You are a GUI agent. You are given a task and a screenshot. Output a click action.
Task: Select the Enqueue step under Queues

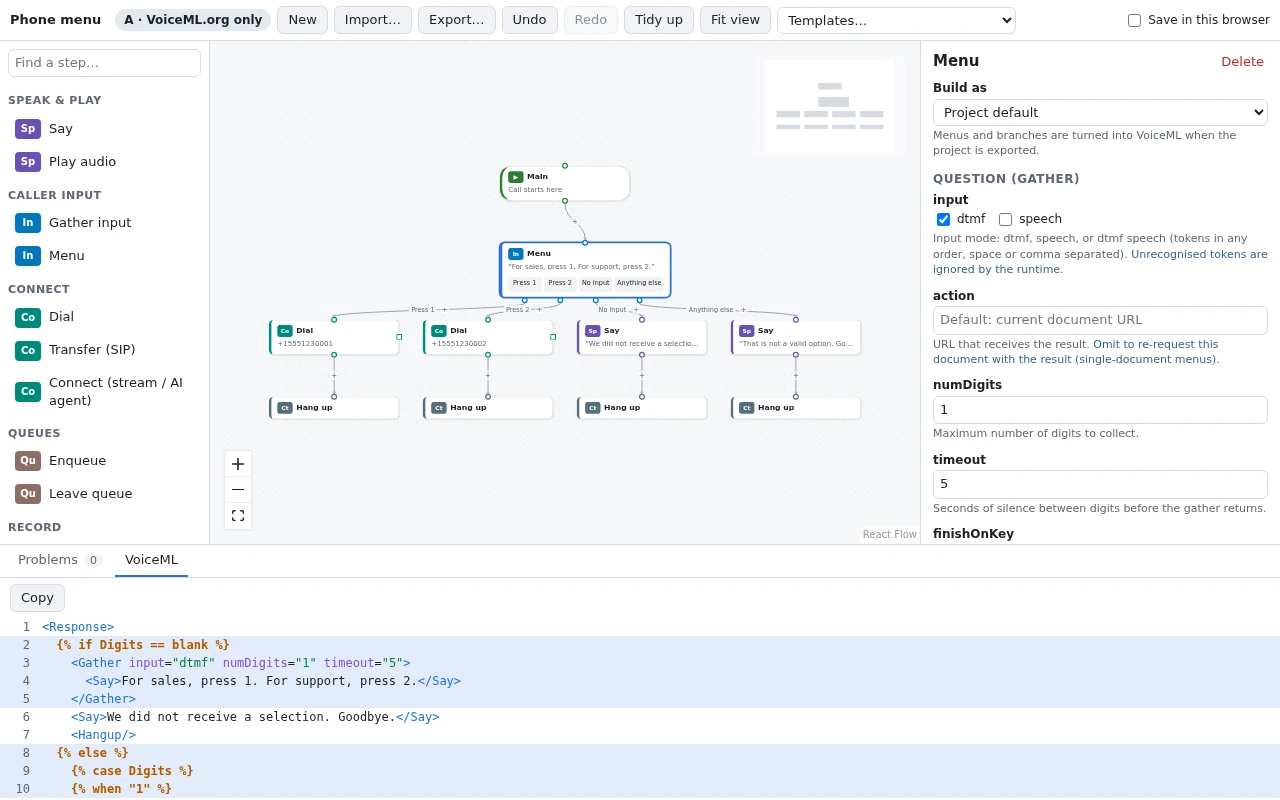(104, 461)
